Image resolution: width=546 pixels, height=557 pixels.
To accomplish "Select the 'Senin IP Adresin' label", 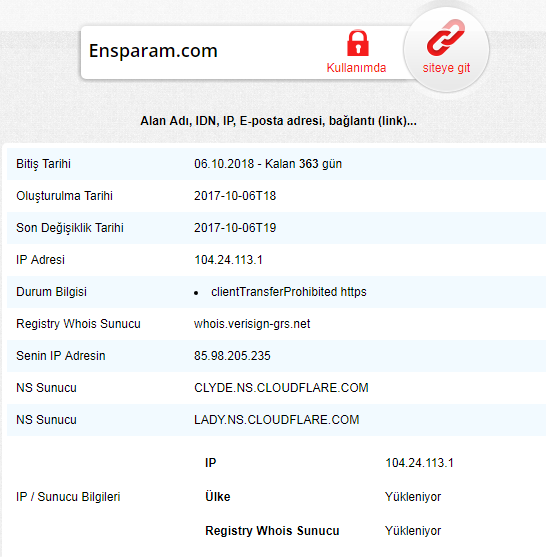I will coord(60,356).
